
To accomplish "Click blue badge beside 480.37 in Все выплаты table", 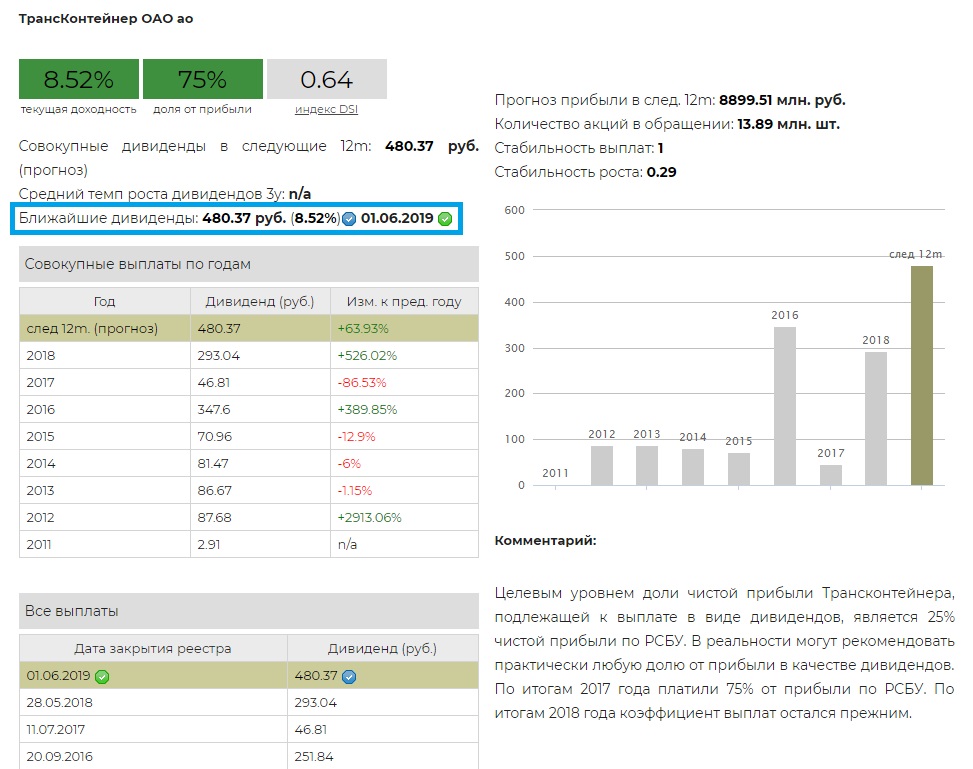I will pyautogui.click(x=349, y=676).
